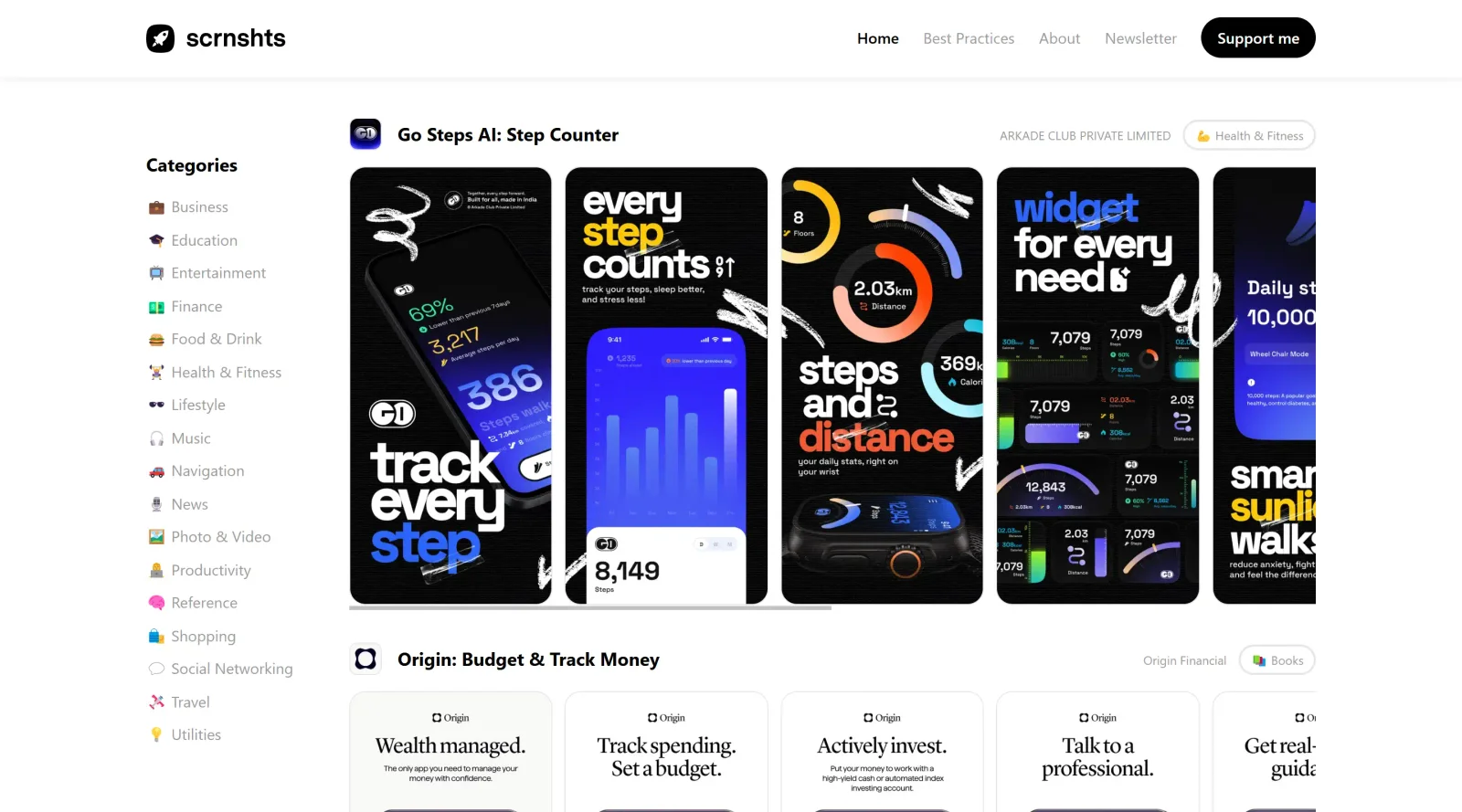Viewport: 1462px width, 812px height.
Task: Select the Business briefcase category icon
Action: [156, 207]
